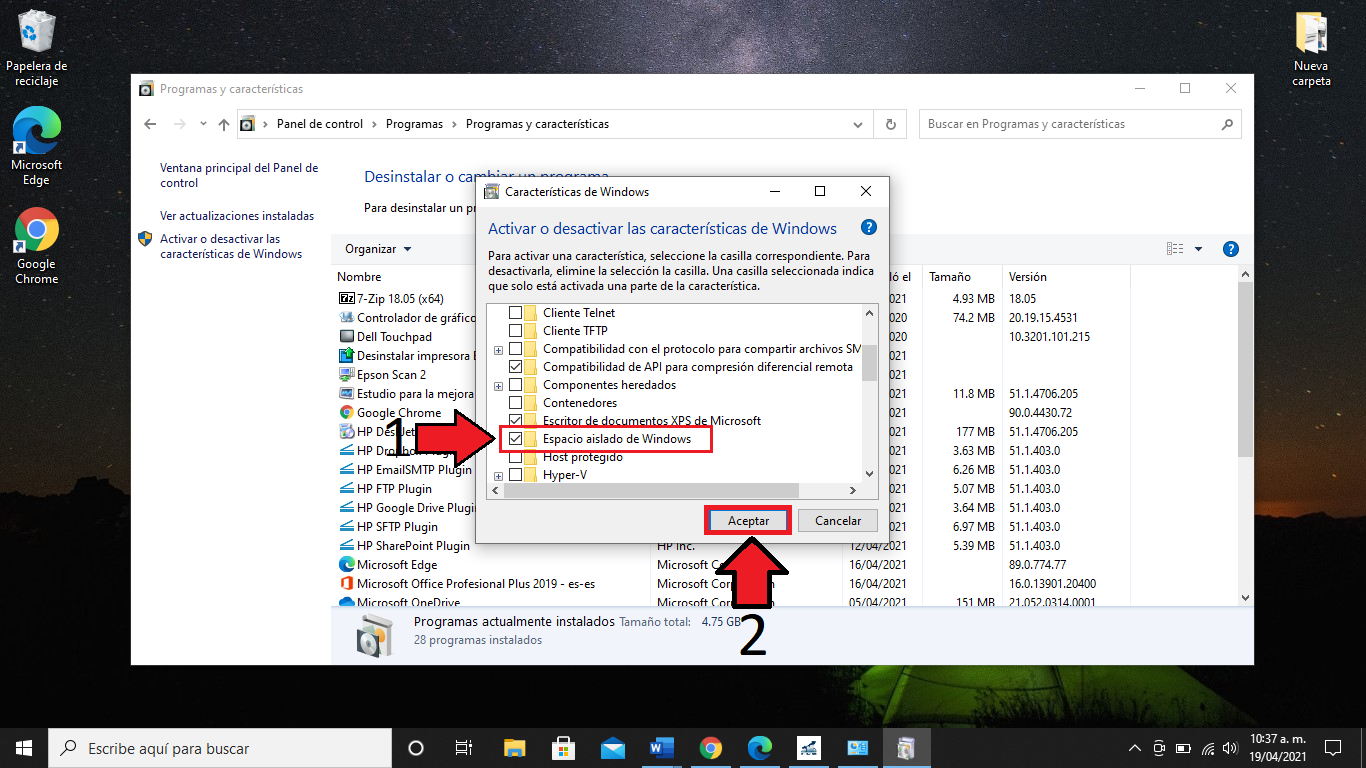This screenshot has width=1366, height=768.
Task: Check the Hyper-V feature checkbox
Action: 516,475
